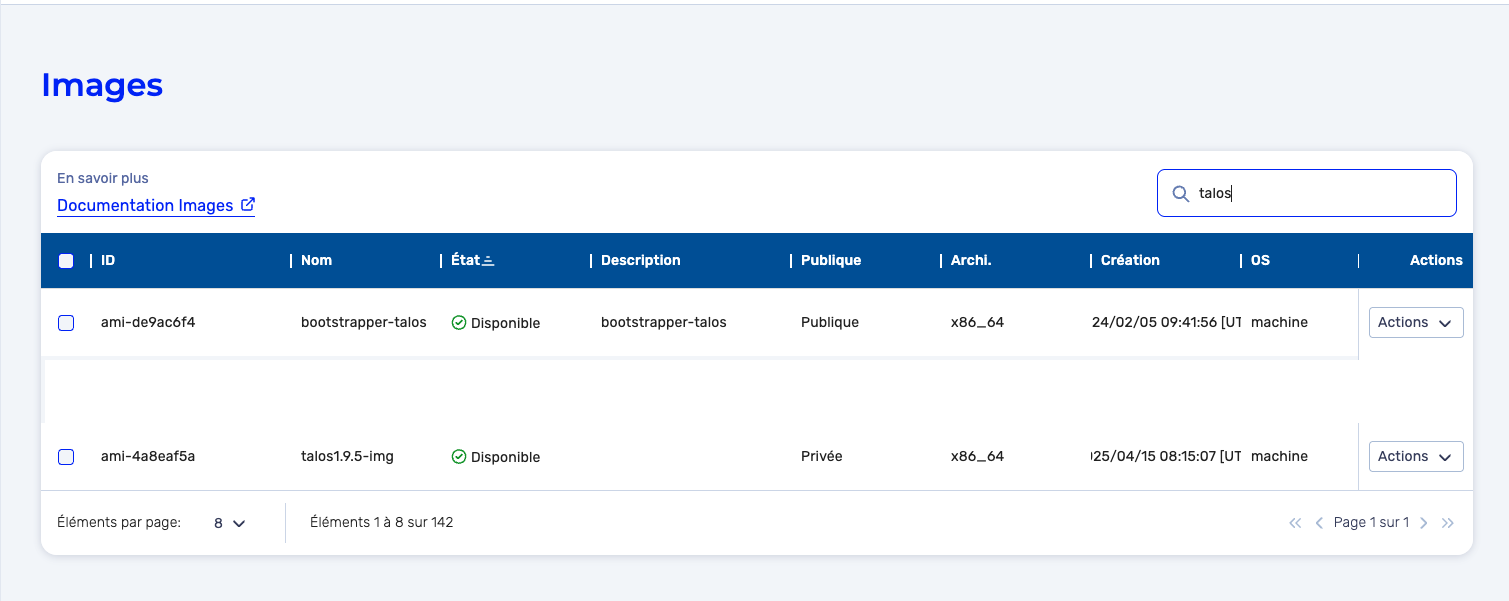Toggle the select-all checkbox in header
The height and width of the screenshot is (601, 1509).
point(66,261)
